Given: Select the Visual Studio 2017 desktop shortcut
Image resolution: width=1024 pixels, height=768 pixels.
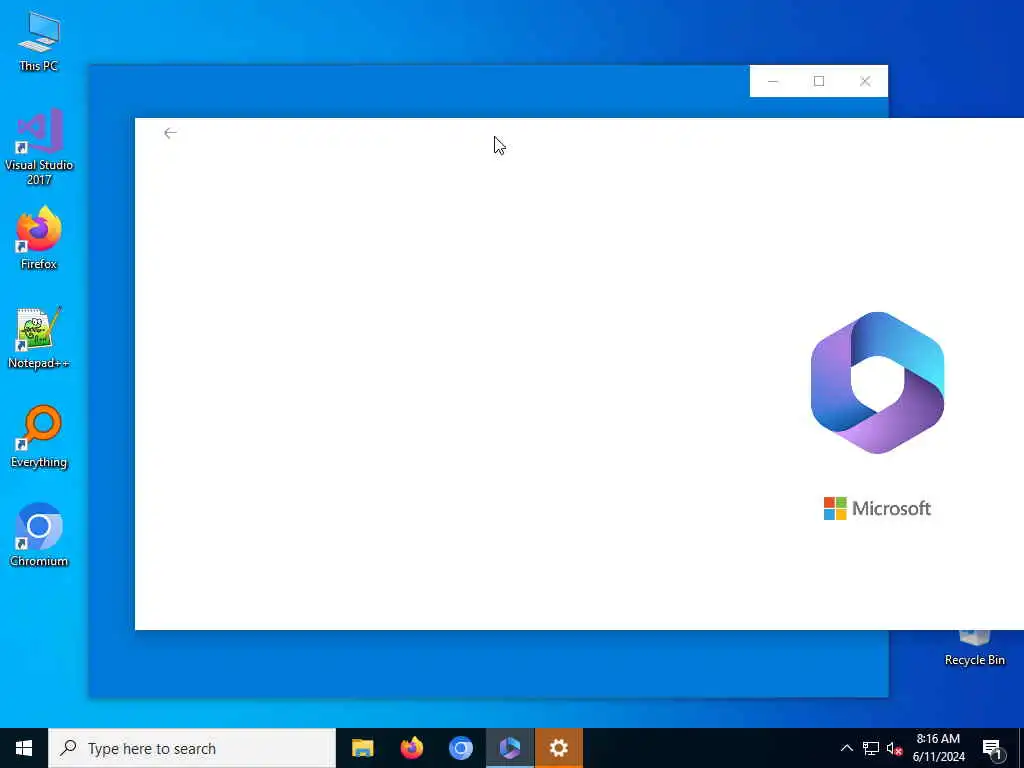Looking at the screenshot, I should pyautogui.click(x=39, y=148).
